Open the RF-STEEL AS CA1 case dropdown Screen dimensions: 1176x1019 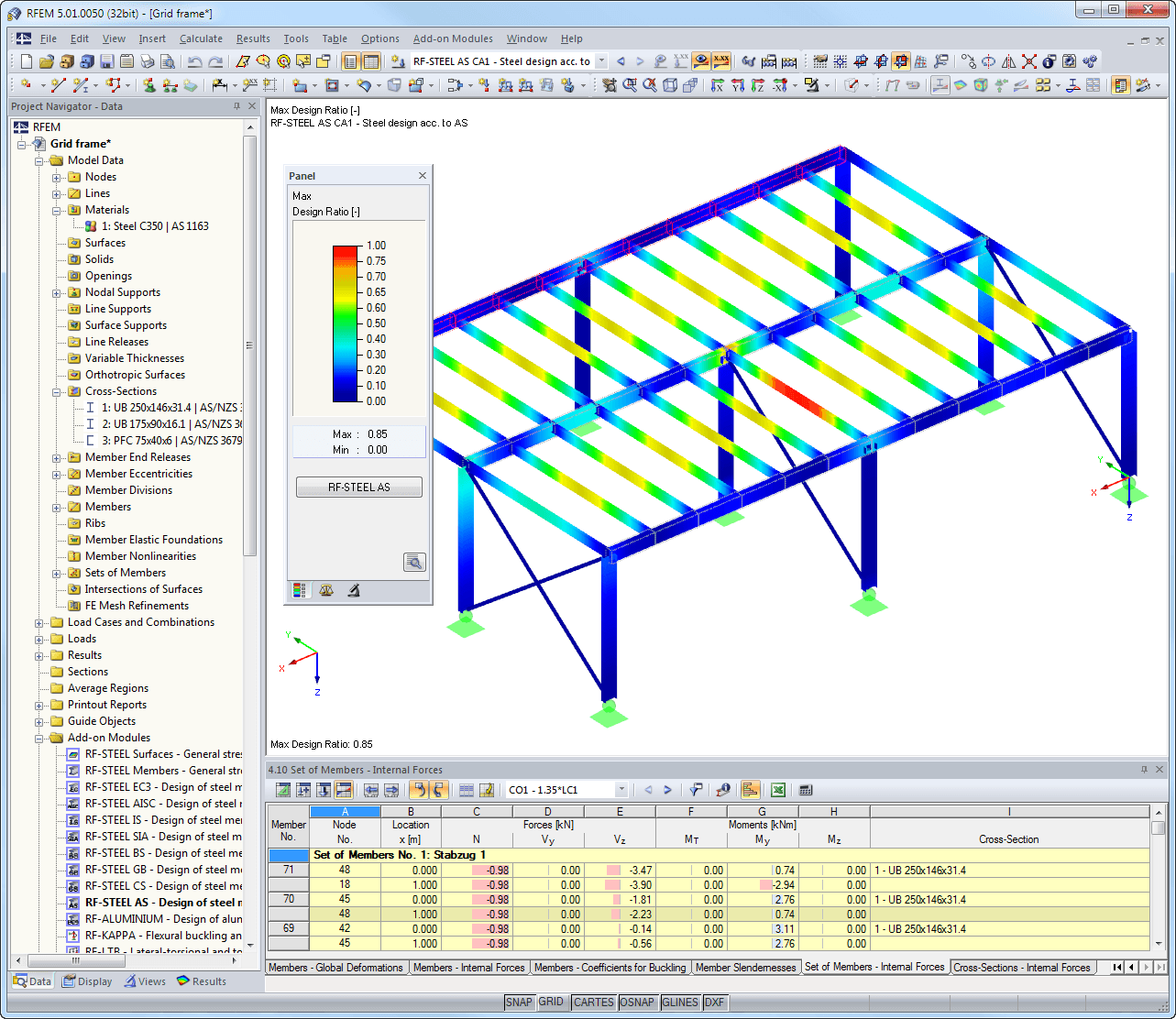[601, 61]
